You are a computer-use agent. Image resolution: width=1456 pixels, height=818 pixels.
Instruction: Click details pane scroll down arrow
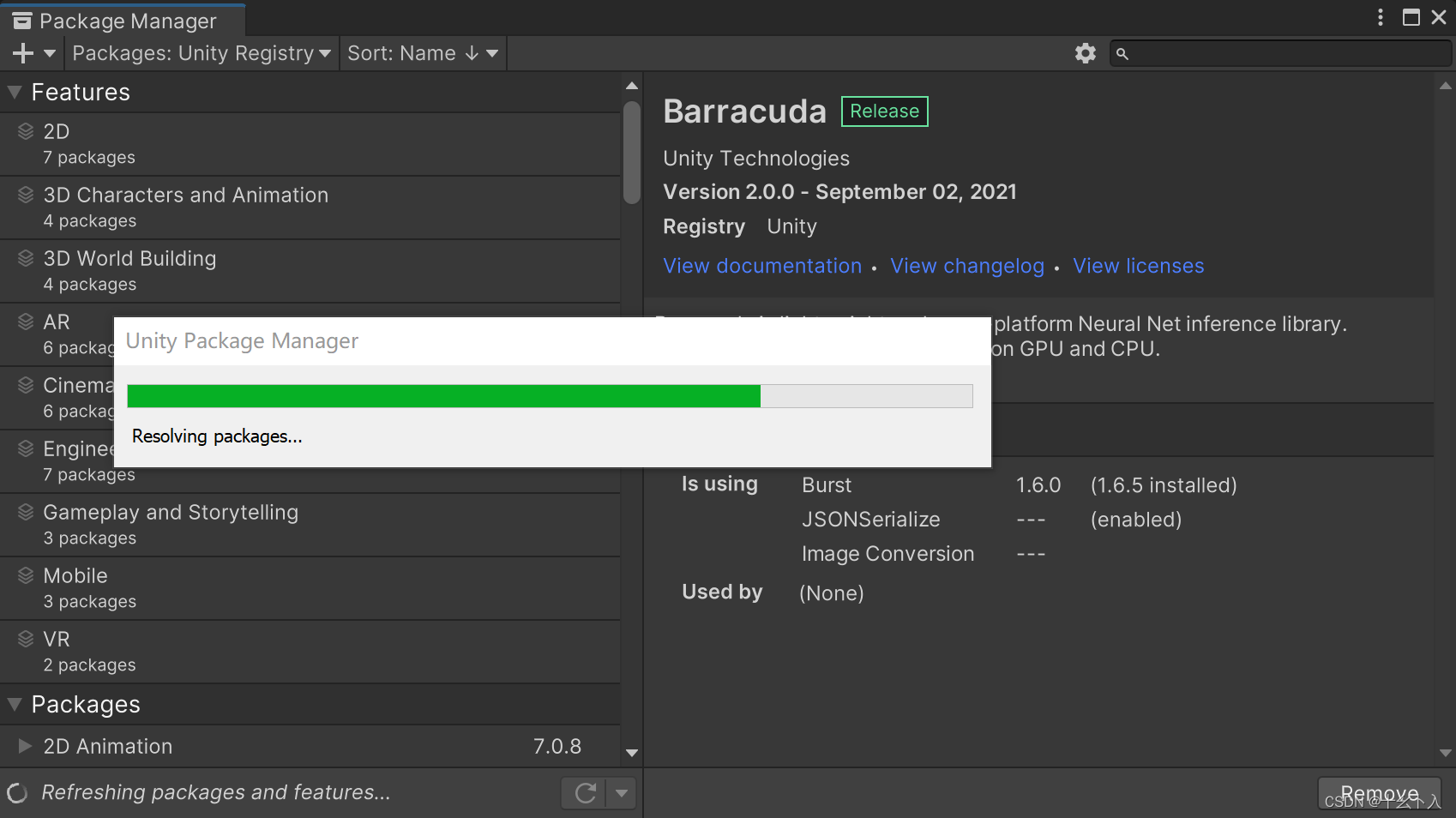(x=1446, y=753)
